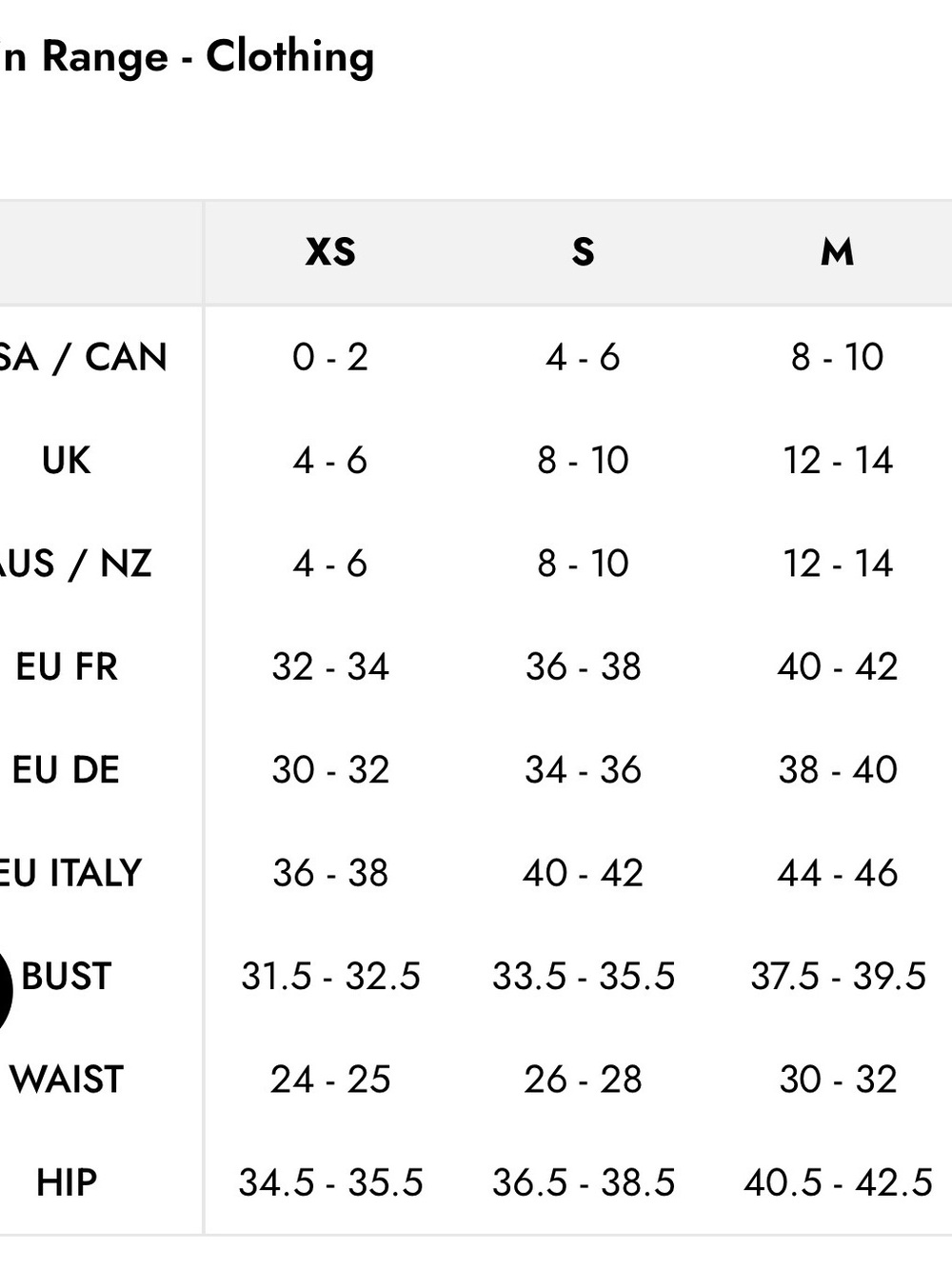Click the S EU FR size 36 - 38
952x1269 pixels.
pyautogui.click(x=584, y=666)
